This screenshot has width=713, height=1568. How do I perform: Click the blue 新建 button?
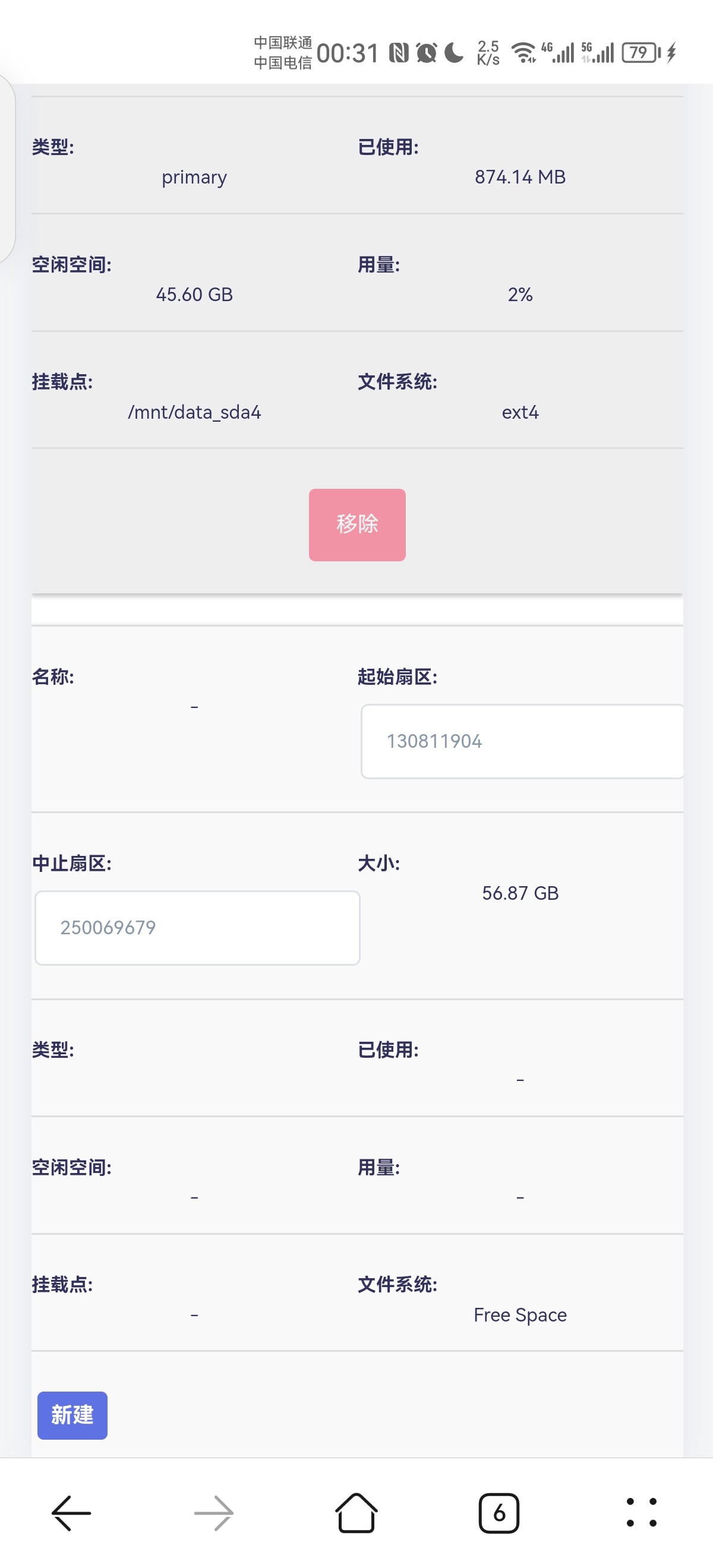72,1415
